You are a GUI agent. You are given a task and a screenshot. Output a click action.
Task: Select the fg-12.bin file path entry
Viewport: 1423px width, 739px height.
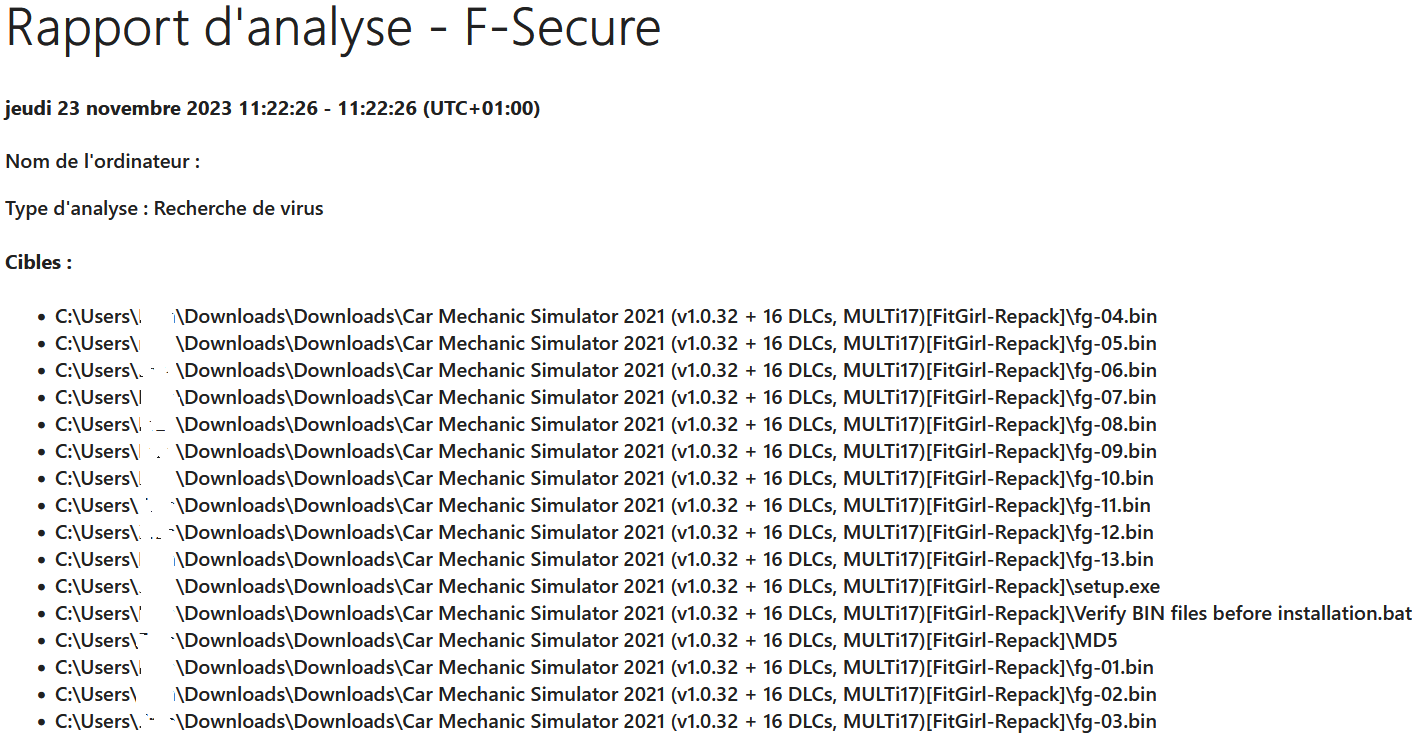(604, 533)
